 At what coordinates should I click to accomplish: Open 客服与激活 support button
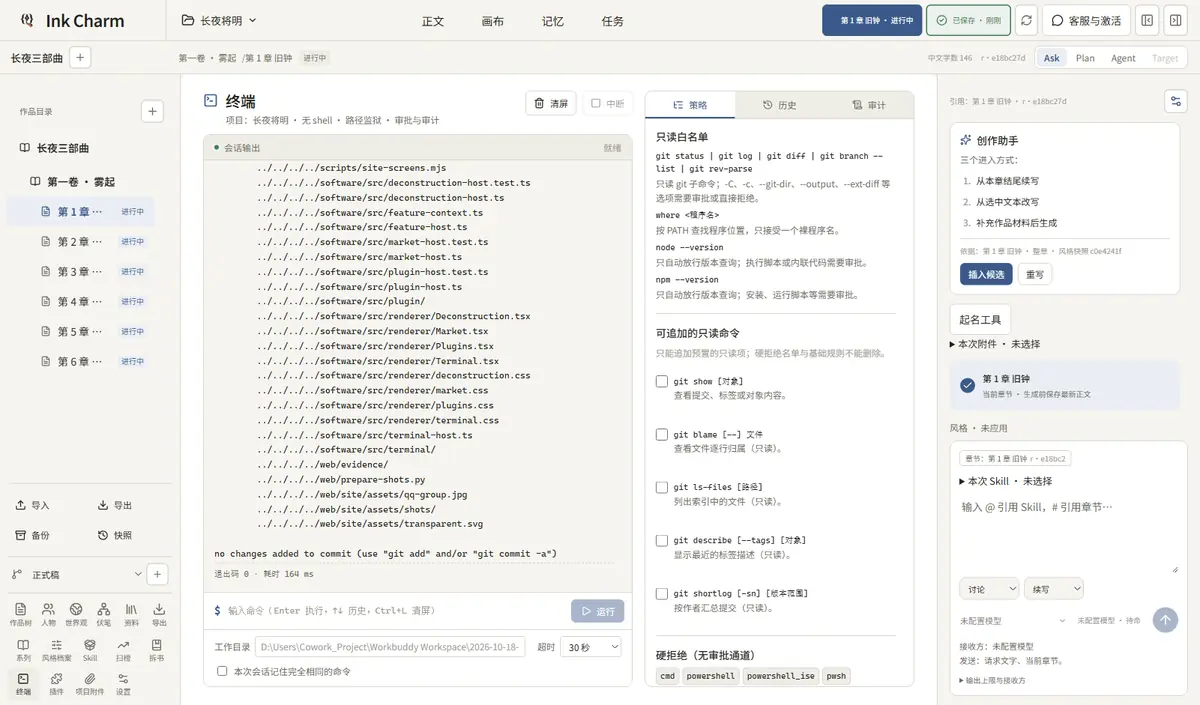[x=1086, y=20]
